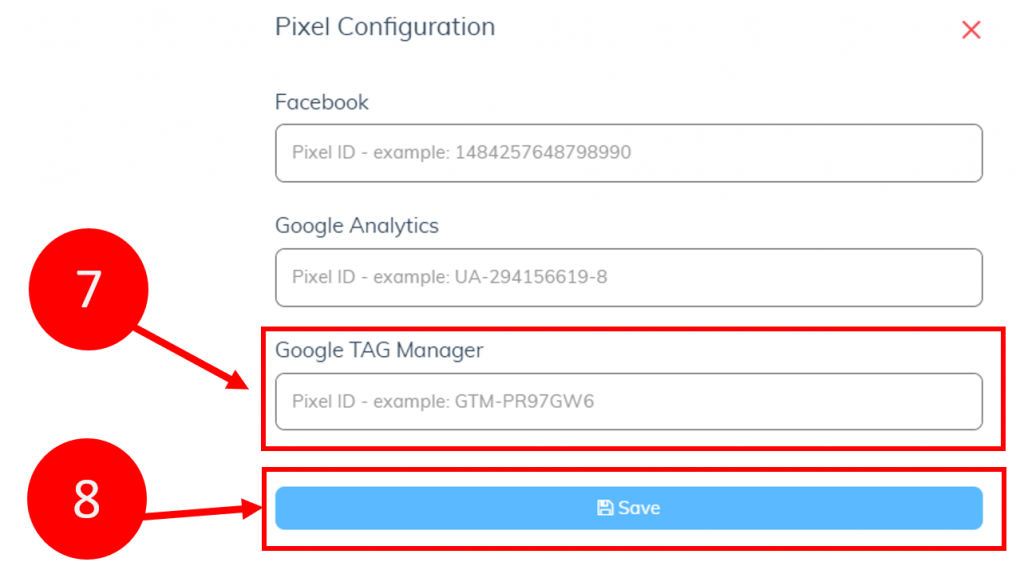Close the Pixel Configuration dialog
This screenshot has width=1024, height=574.
coord(971,29)
